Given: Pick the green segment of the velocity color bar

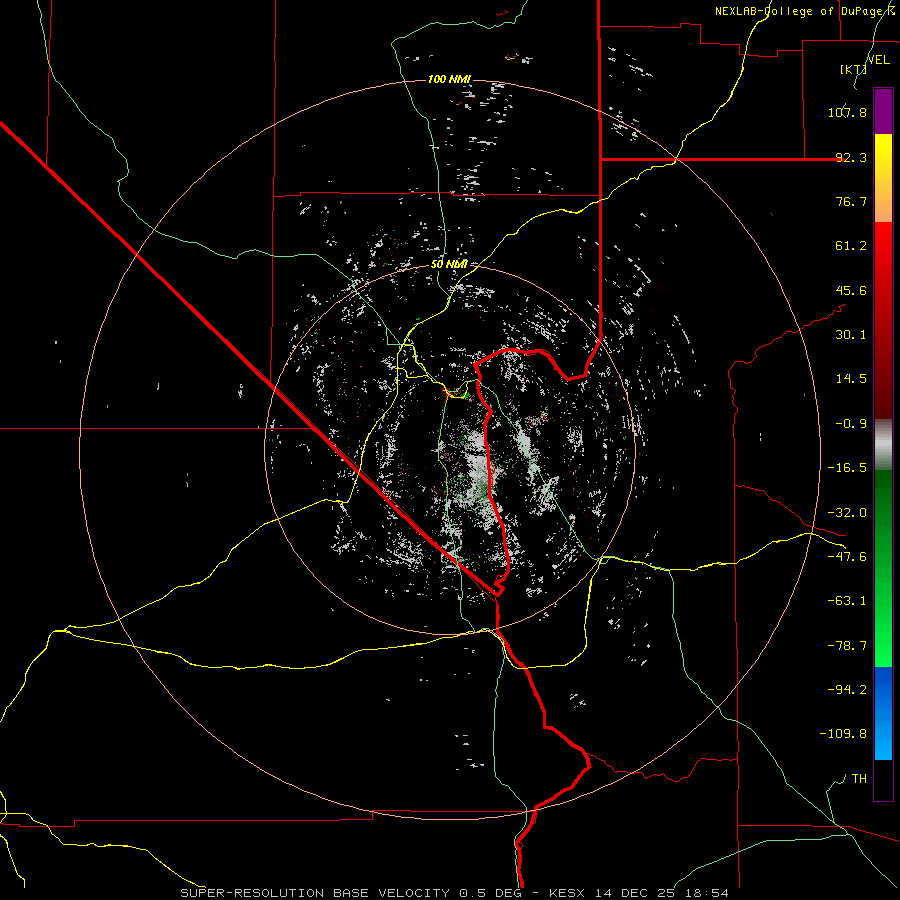Looking at the screenshot, I should point(883,568).
